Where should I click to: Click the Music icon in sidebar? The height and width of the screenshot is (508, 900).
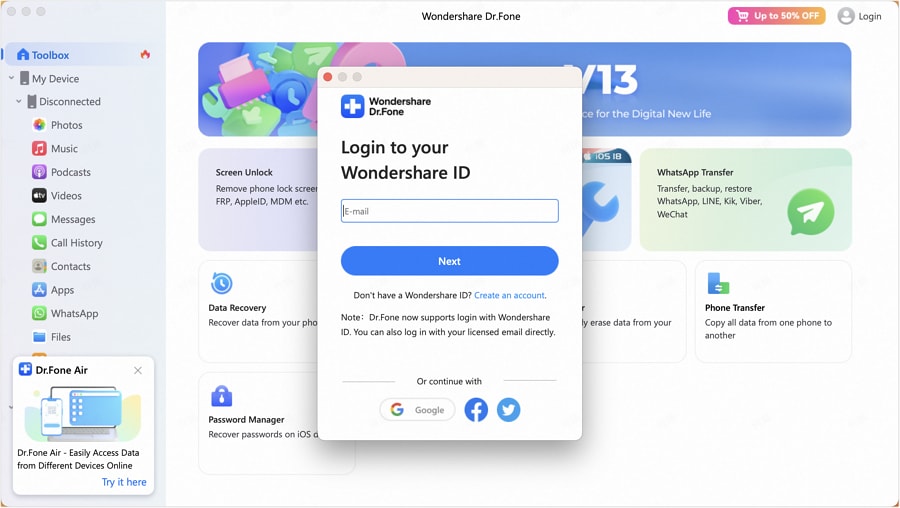[39, 149]
